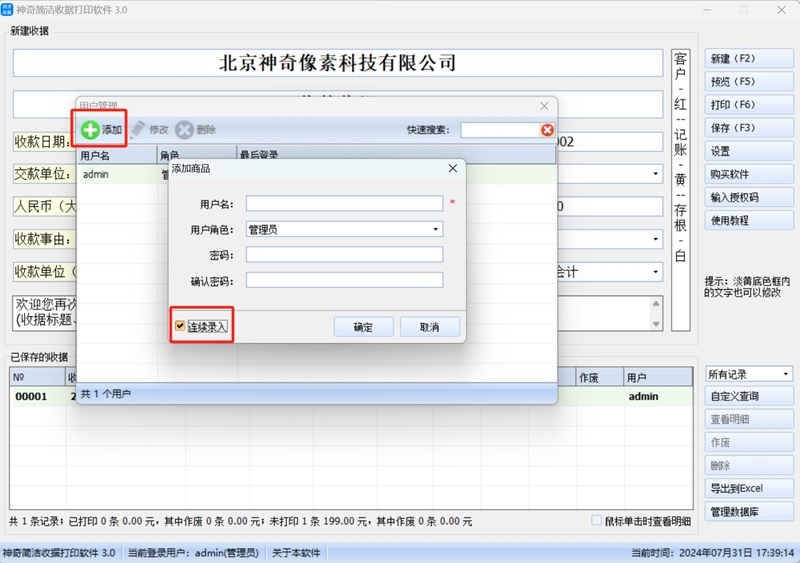The image size is (800, 563).
Task: Focus the 确认密码 input field
Action: point(344,280)
